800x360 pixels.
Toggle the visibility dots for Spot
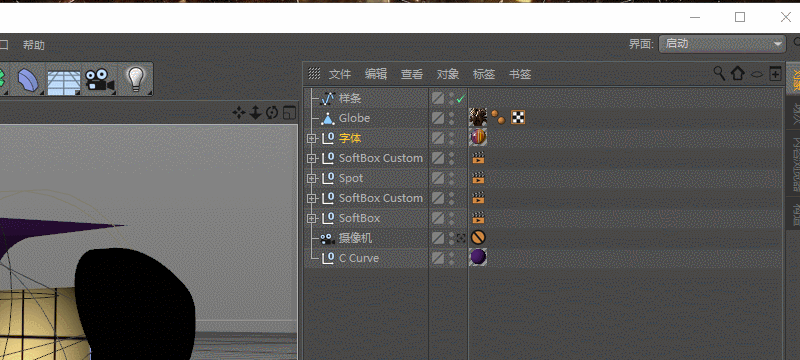(x=451, y=178)
